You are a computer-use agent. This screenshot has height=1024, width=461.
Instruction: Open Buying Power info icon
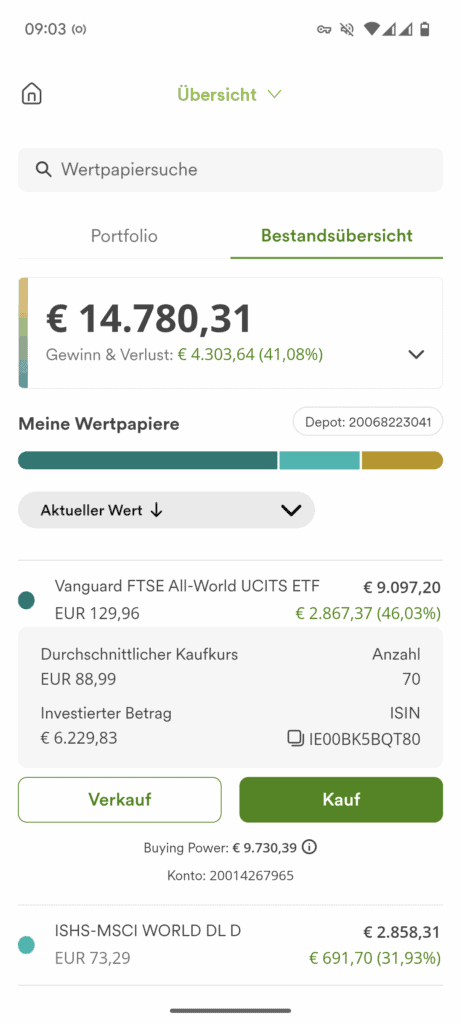pos(311,848)
